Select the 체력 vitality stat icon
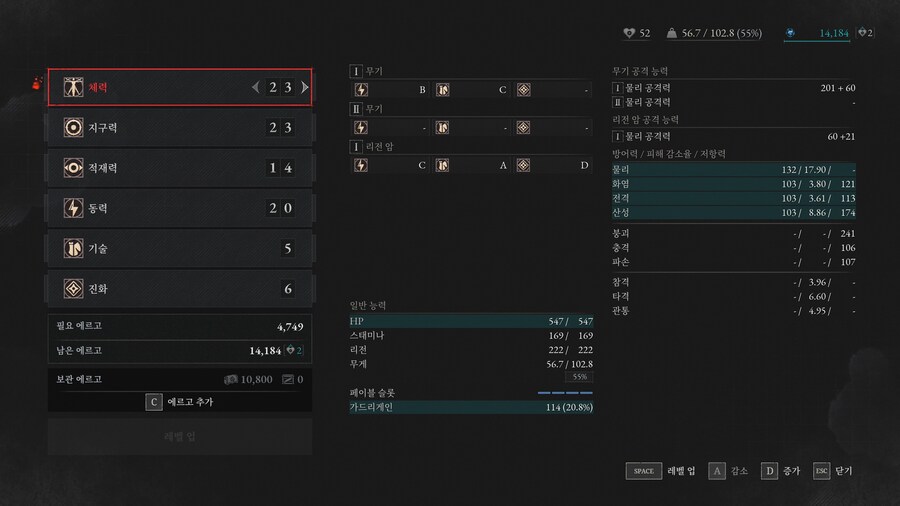 pyautogui.click(x=73, y=87)
